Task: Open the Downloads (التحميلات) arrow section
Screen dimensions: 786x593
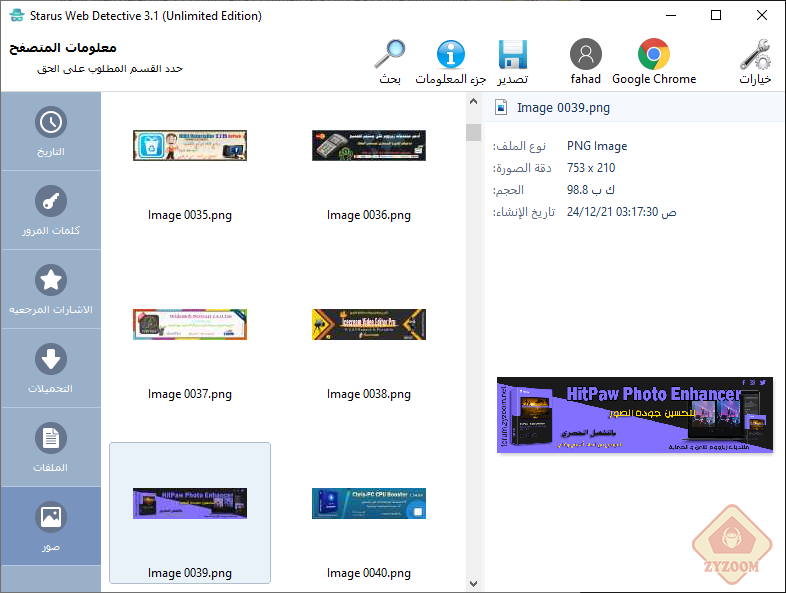Action: pyautogui.click(x=51, y=368)
